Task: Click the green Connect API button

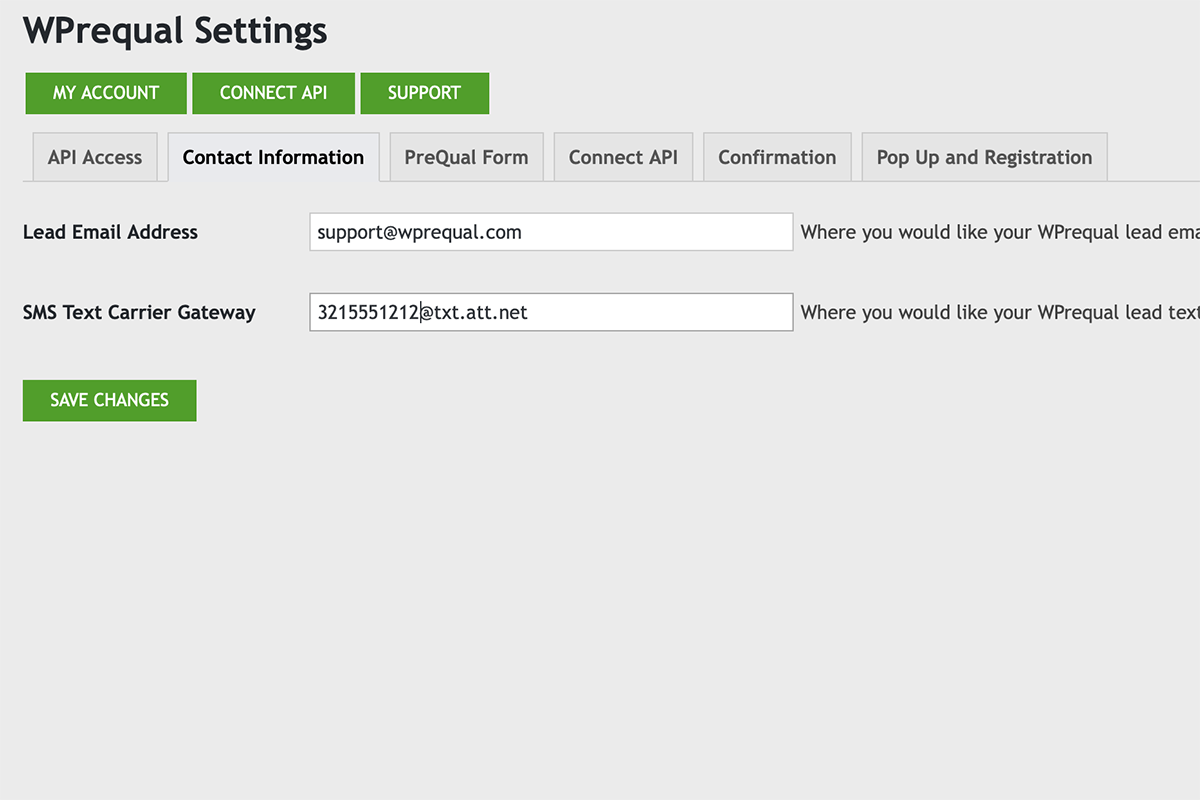Action: (x=273, y=93)
